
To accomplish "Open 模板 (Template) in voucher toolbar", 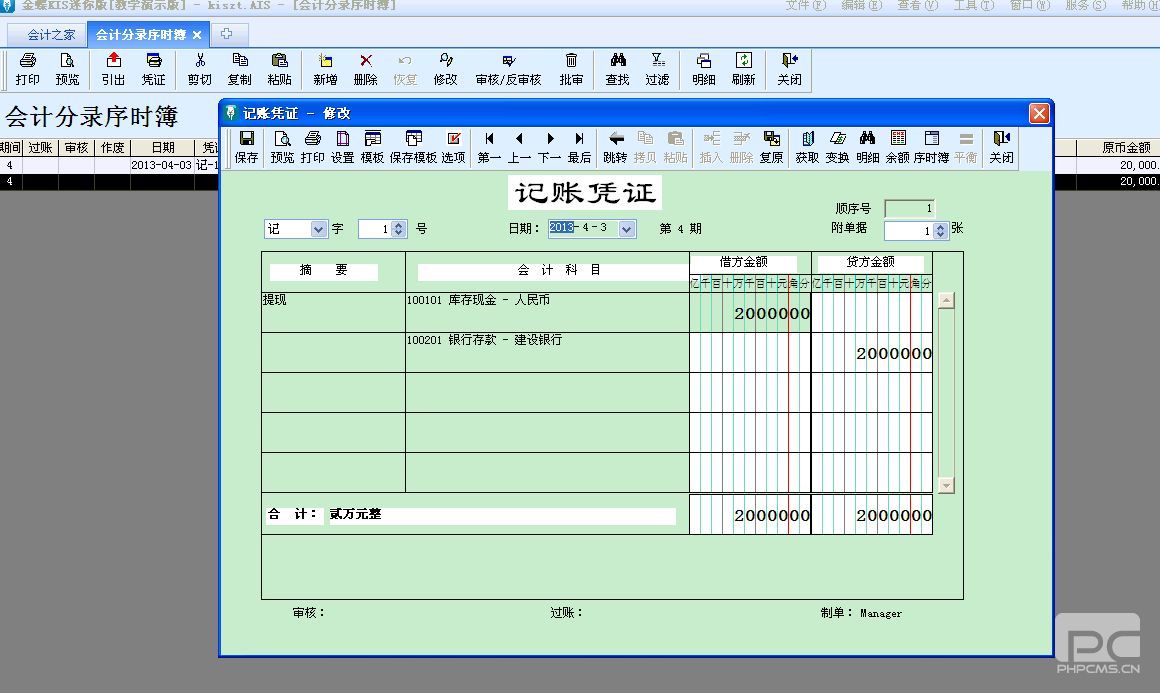I will point(373,147).
